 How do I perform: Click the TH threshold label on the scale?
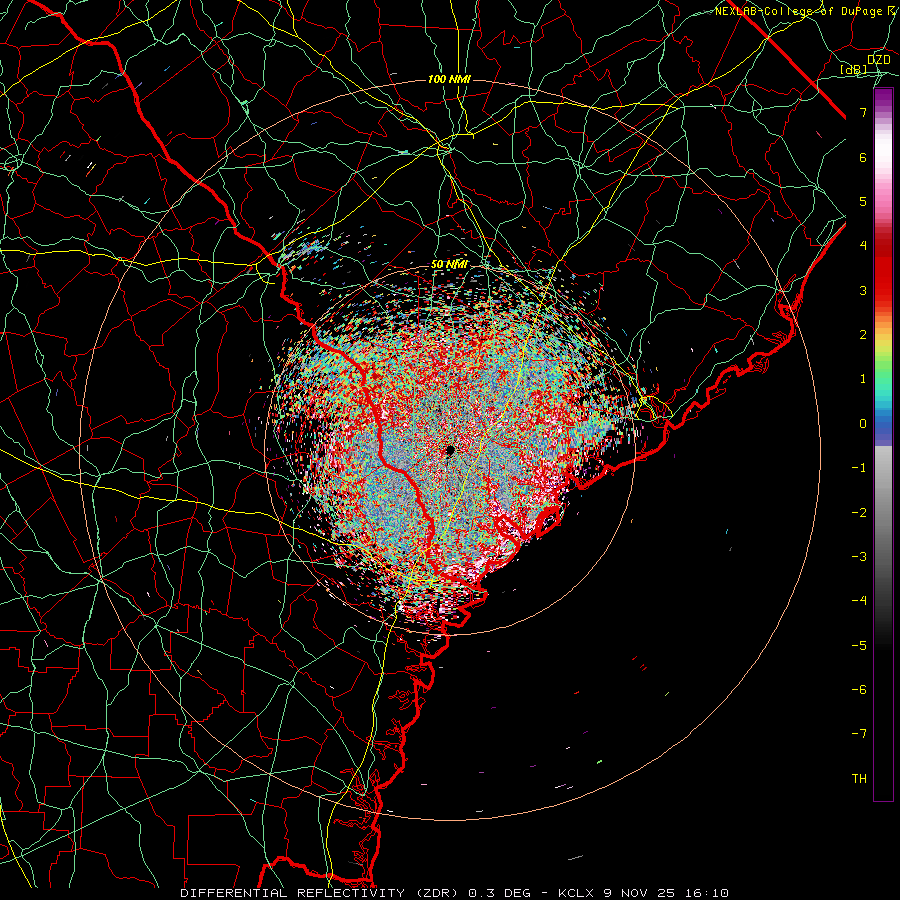pyautogui.click(x=859, y=778)
